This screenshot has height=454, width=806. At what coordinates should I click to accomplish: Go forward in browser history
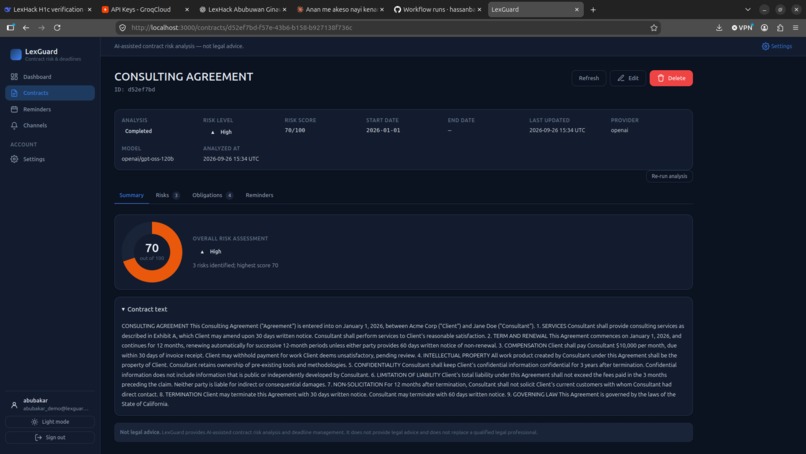(42, 28)
